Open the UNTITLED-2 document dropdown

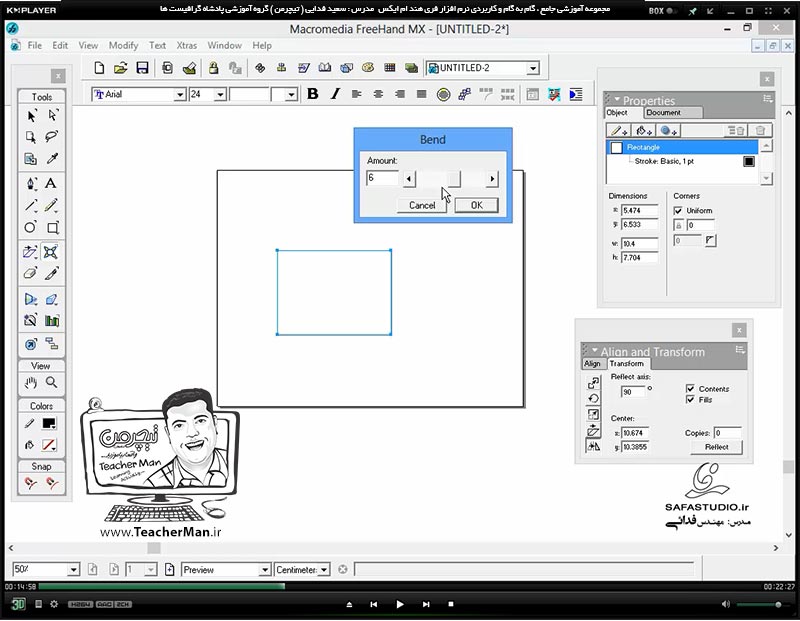point(533,68)
